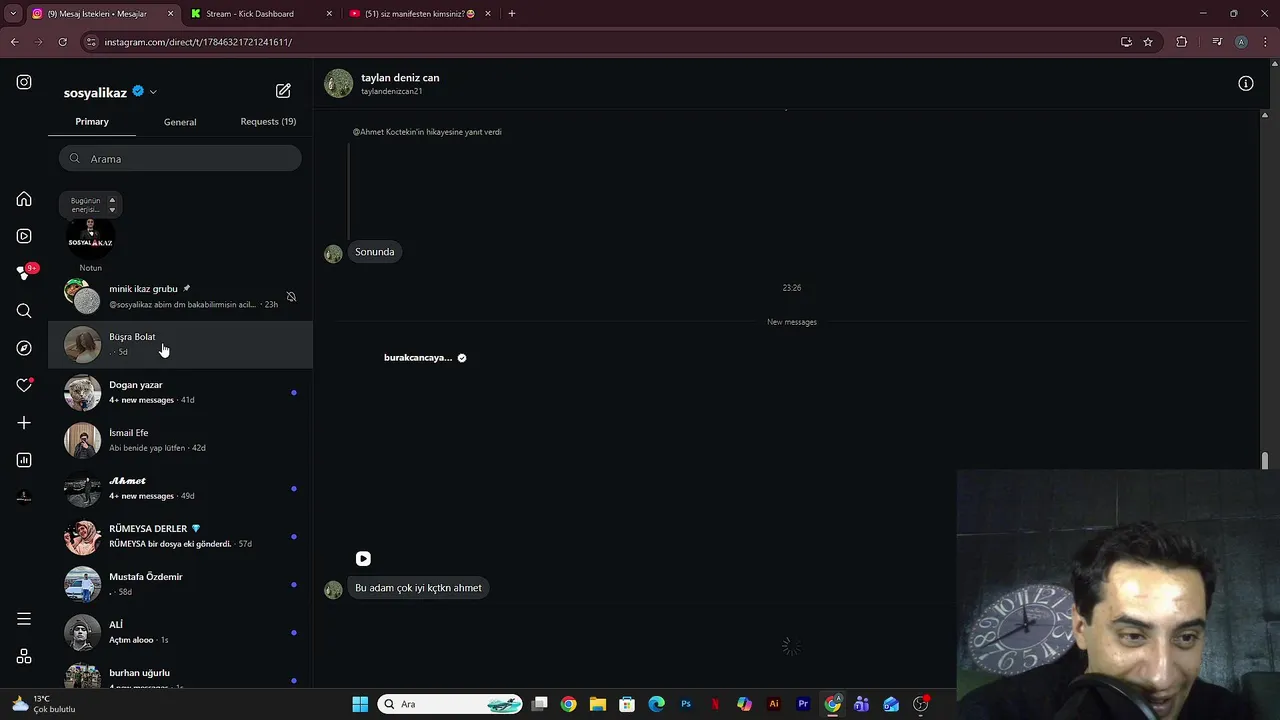
Task: Open browser extensions puzzle icon
Action: coord(1181,42)
